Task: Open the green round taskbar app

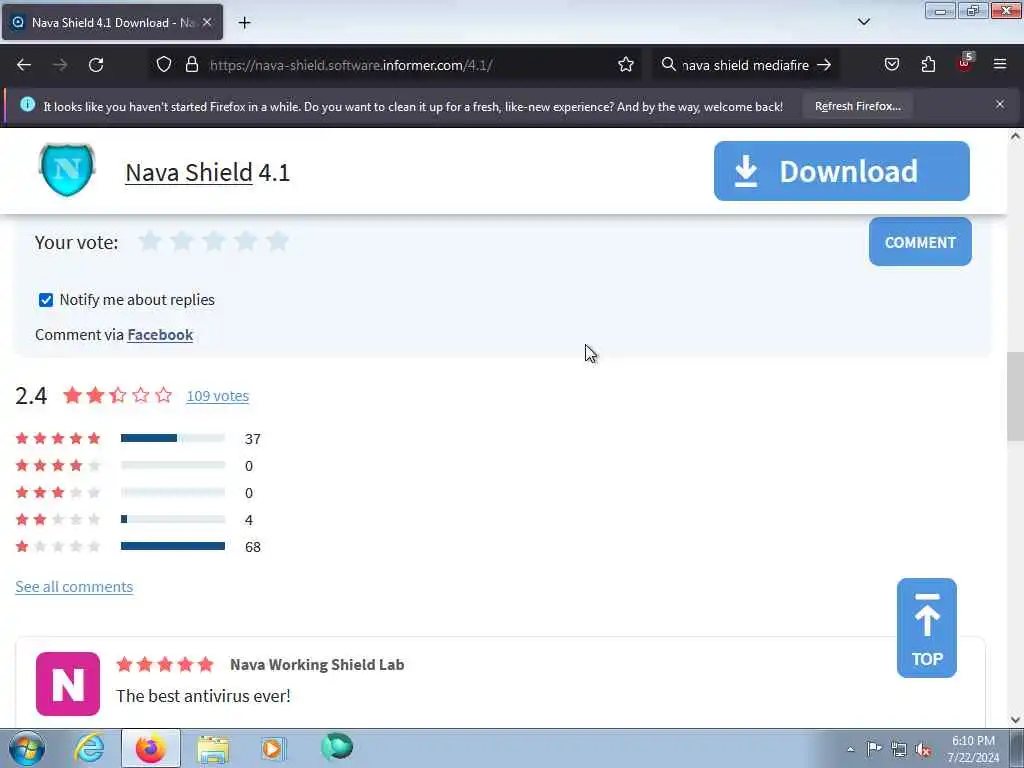Action: 337,747
